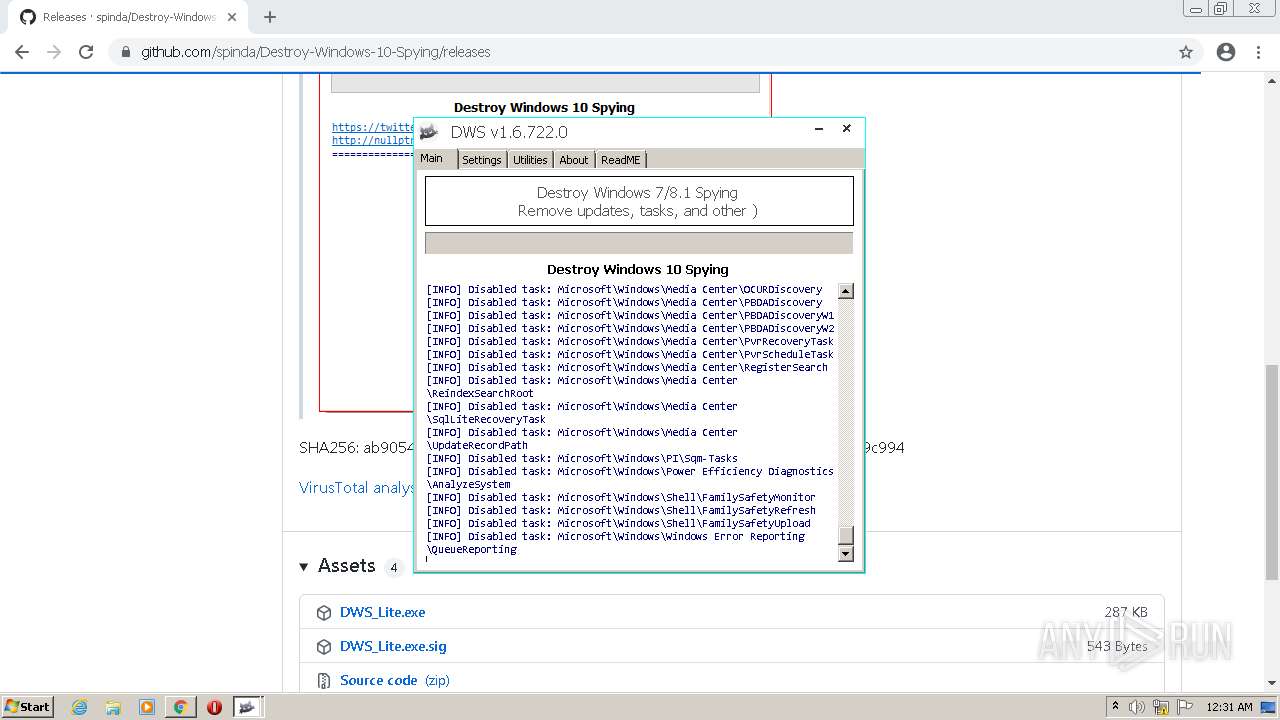This screenshot has height=720, width=1280.
Task: Click the DWS log scrollbar down arrow
Action: (x=846, y=553)
